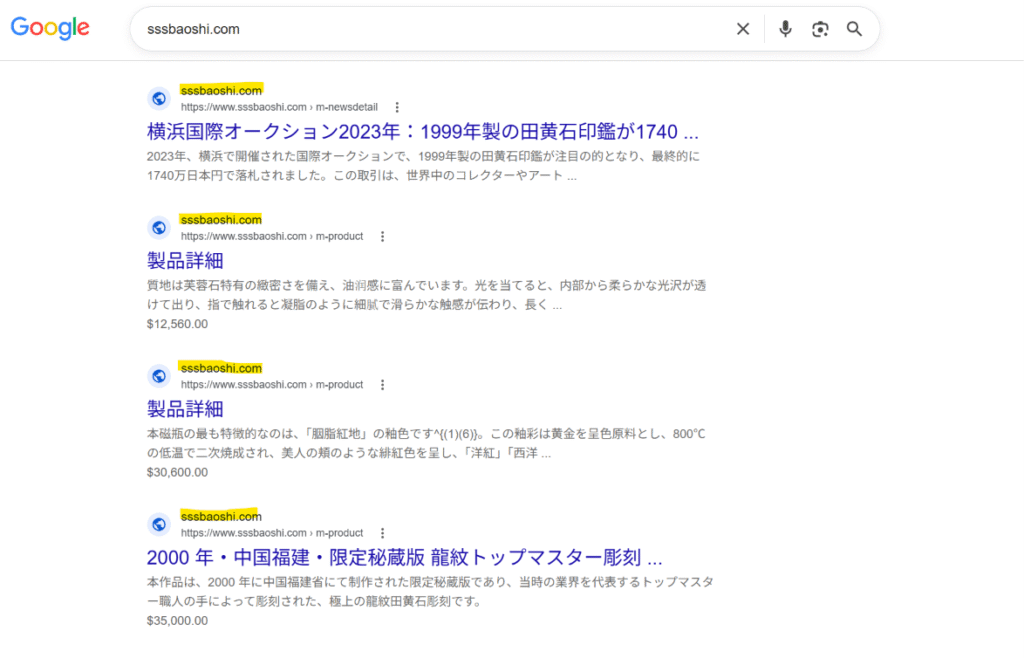
Task: Open the 2000 年・中国福建・限定秘蔵版 result title
Action: pyautogui.click(x=404, y=557)
